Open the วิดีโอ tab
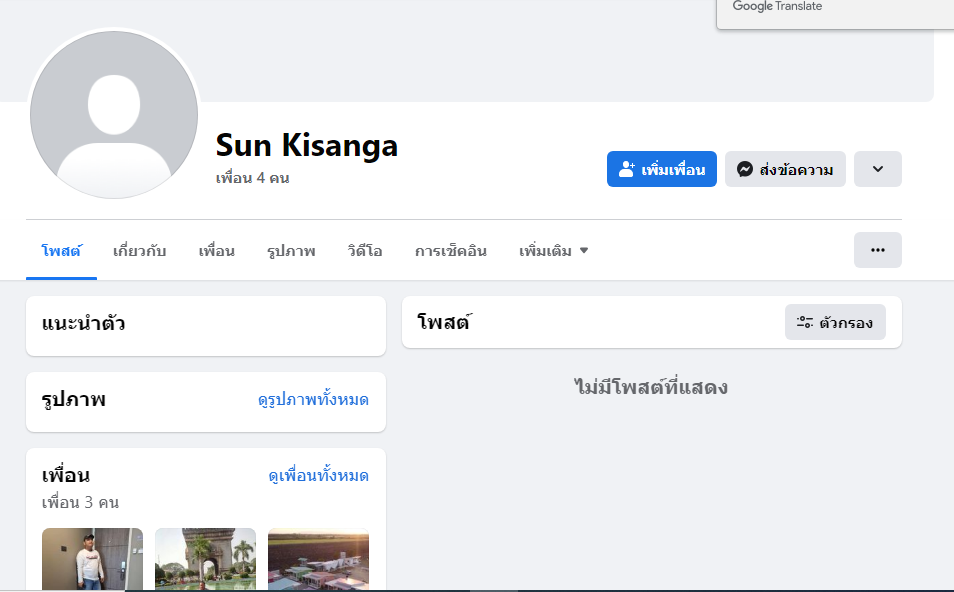Image resolution: width=954 pixels, height=592 pixels. point(365,251)
